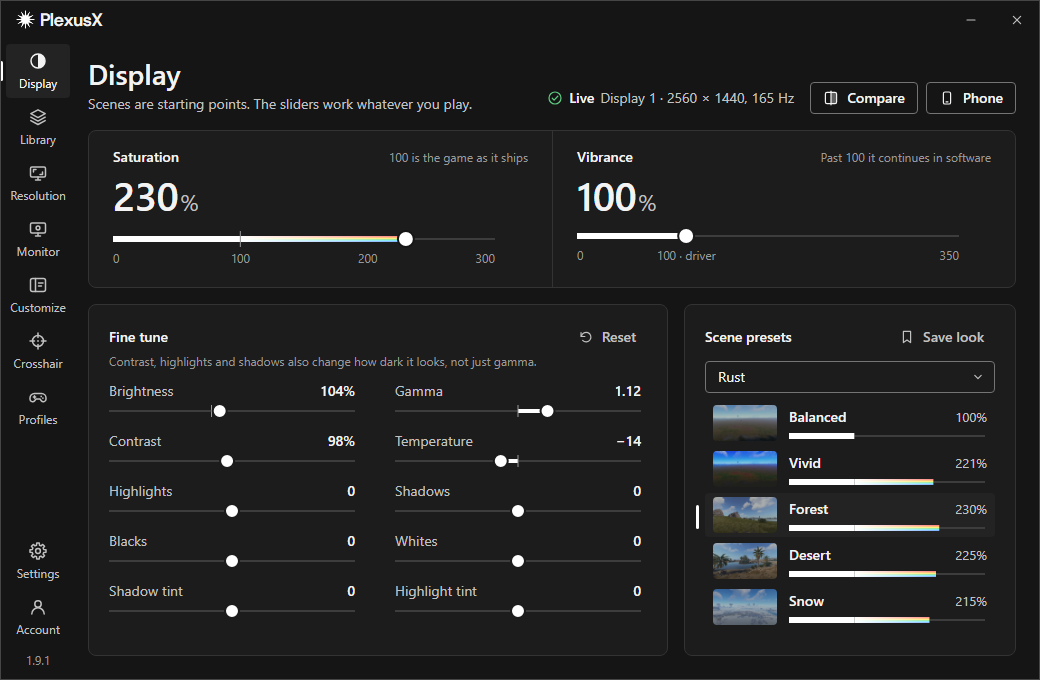
Task: Click the Brightness 104% value
Action: (338, 391)
